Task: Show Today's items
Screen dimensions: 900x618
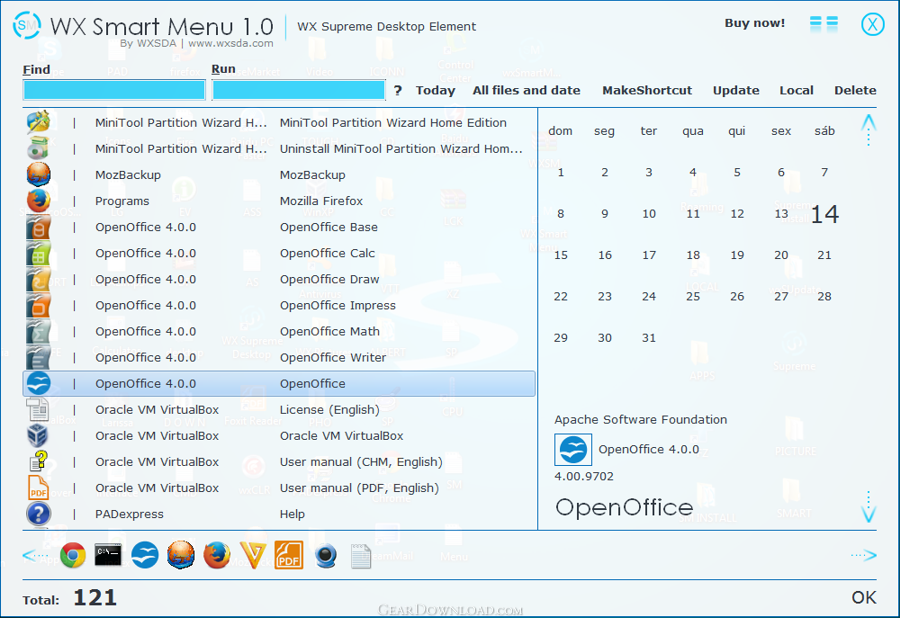Action: (436, 90)
